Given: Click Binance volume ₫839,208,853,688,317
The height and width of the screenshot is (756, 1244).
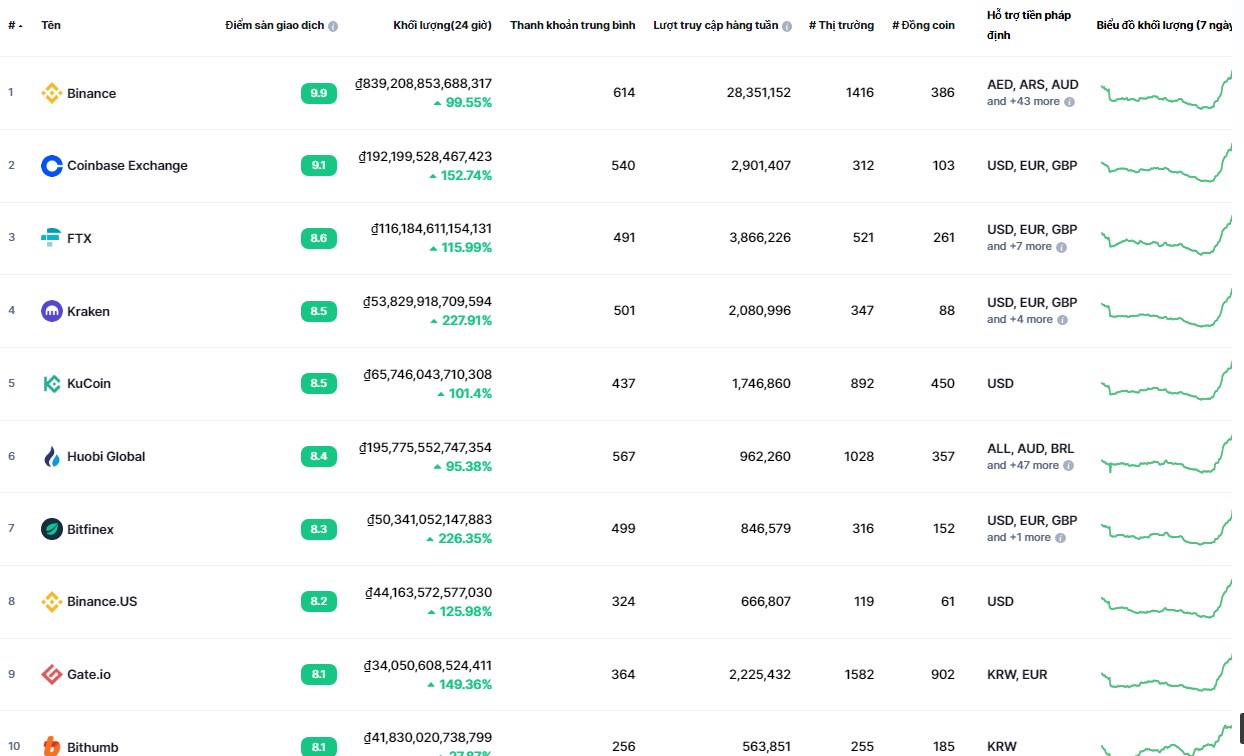Looking at the screenshot, I should [423, 84].
